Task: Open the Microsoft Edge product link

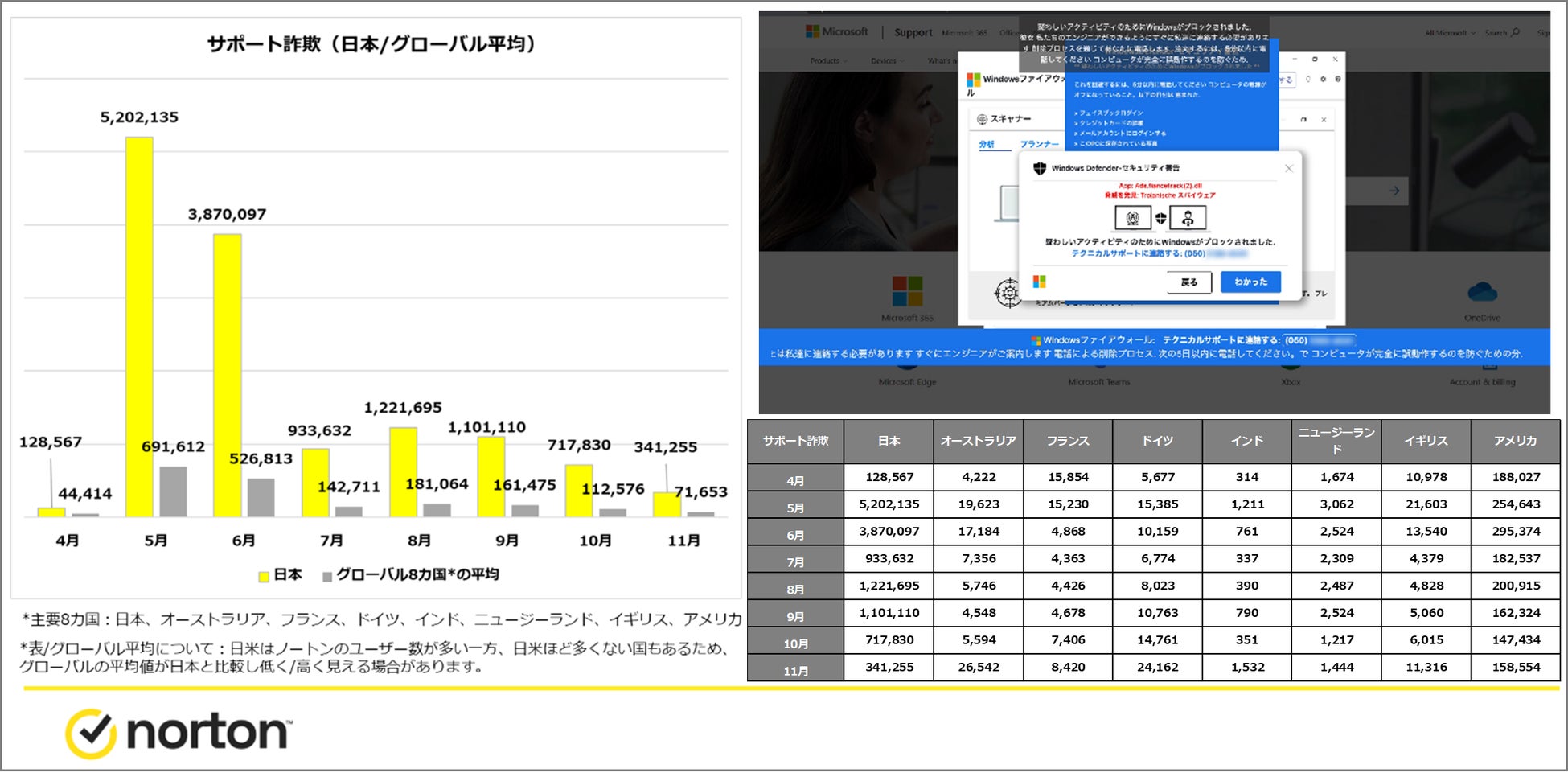Action: pyautogui.click(x=907, y=382)
